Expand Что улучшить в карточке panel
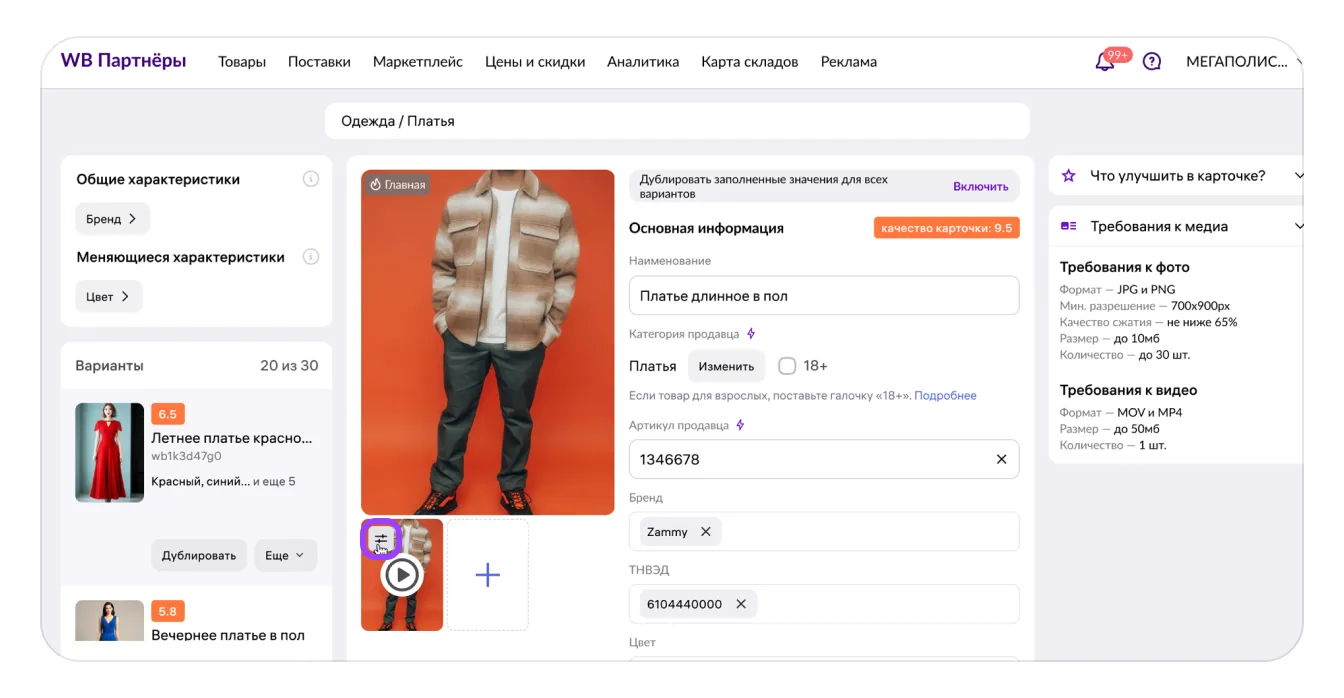1344x698 pixels. click(x=1298, y=176)
